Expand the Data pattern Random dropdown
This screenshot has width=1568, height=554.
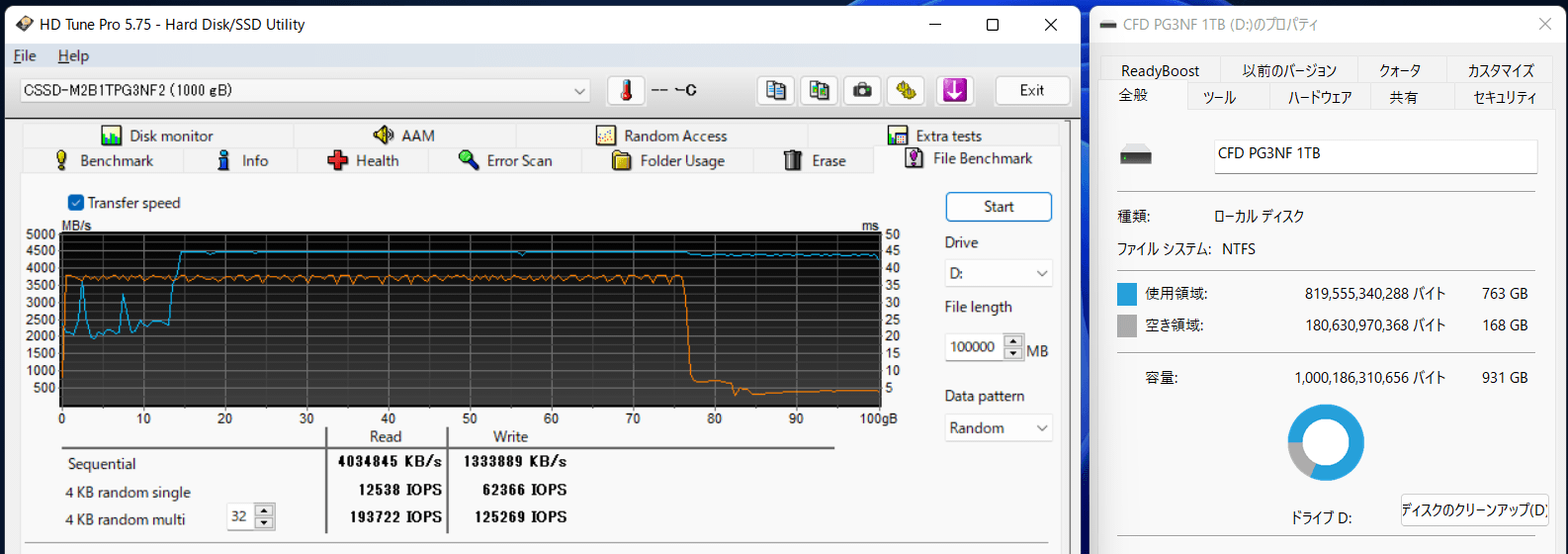coord(1042,428)
